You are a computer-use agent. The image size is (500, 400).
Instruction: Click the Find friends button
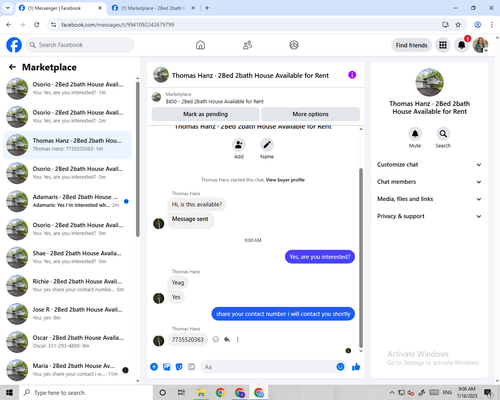[411, 45]
